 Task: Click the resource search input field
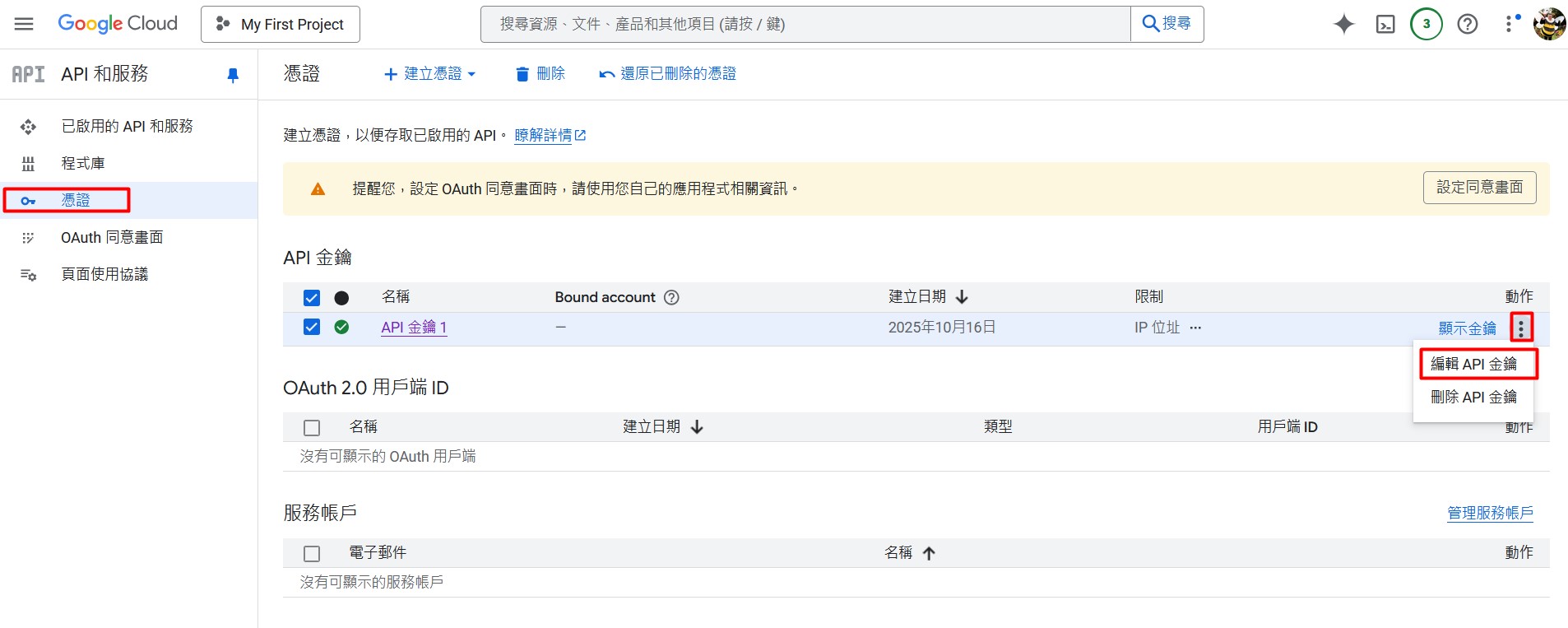805,24
